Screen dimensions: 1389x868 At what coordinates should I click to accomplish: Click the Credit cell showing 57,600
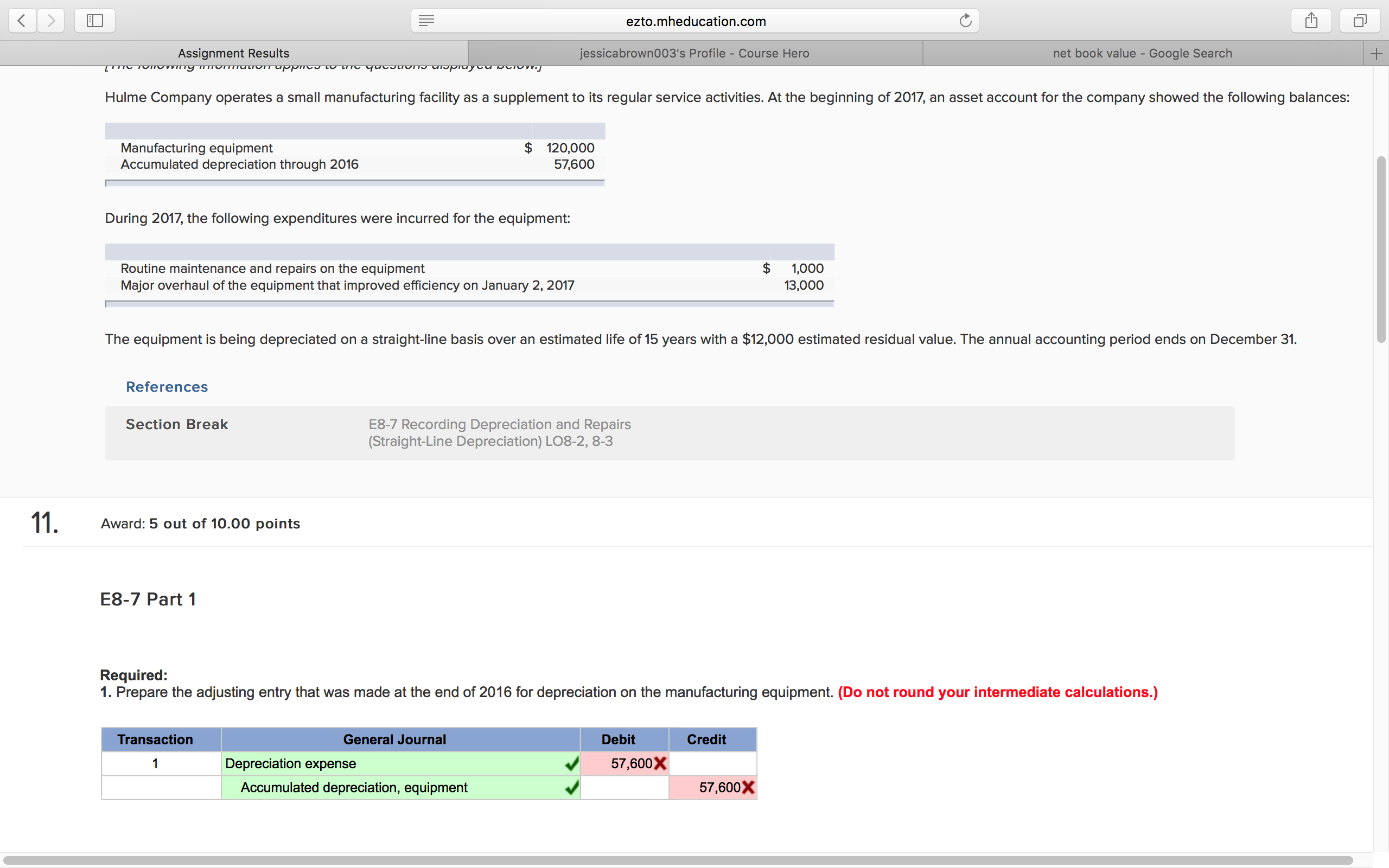click(x=712, y=788)
